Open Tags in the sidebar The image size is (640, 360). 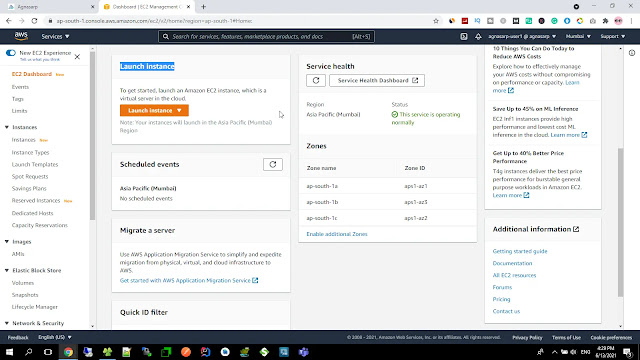click(x=18, y=99)
